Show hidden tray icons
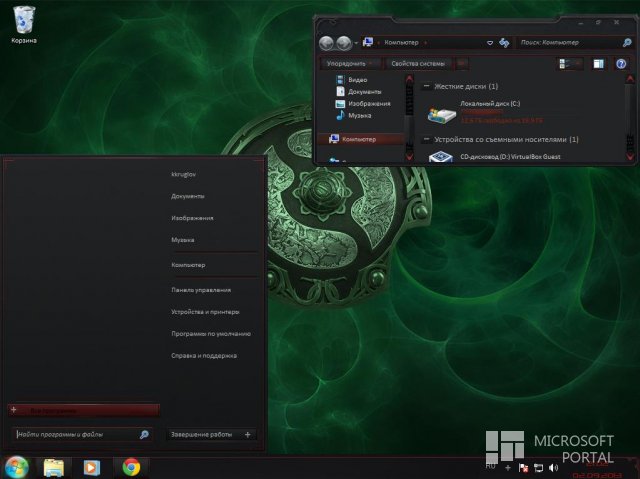The image size is (640, 479). (508, 468)
